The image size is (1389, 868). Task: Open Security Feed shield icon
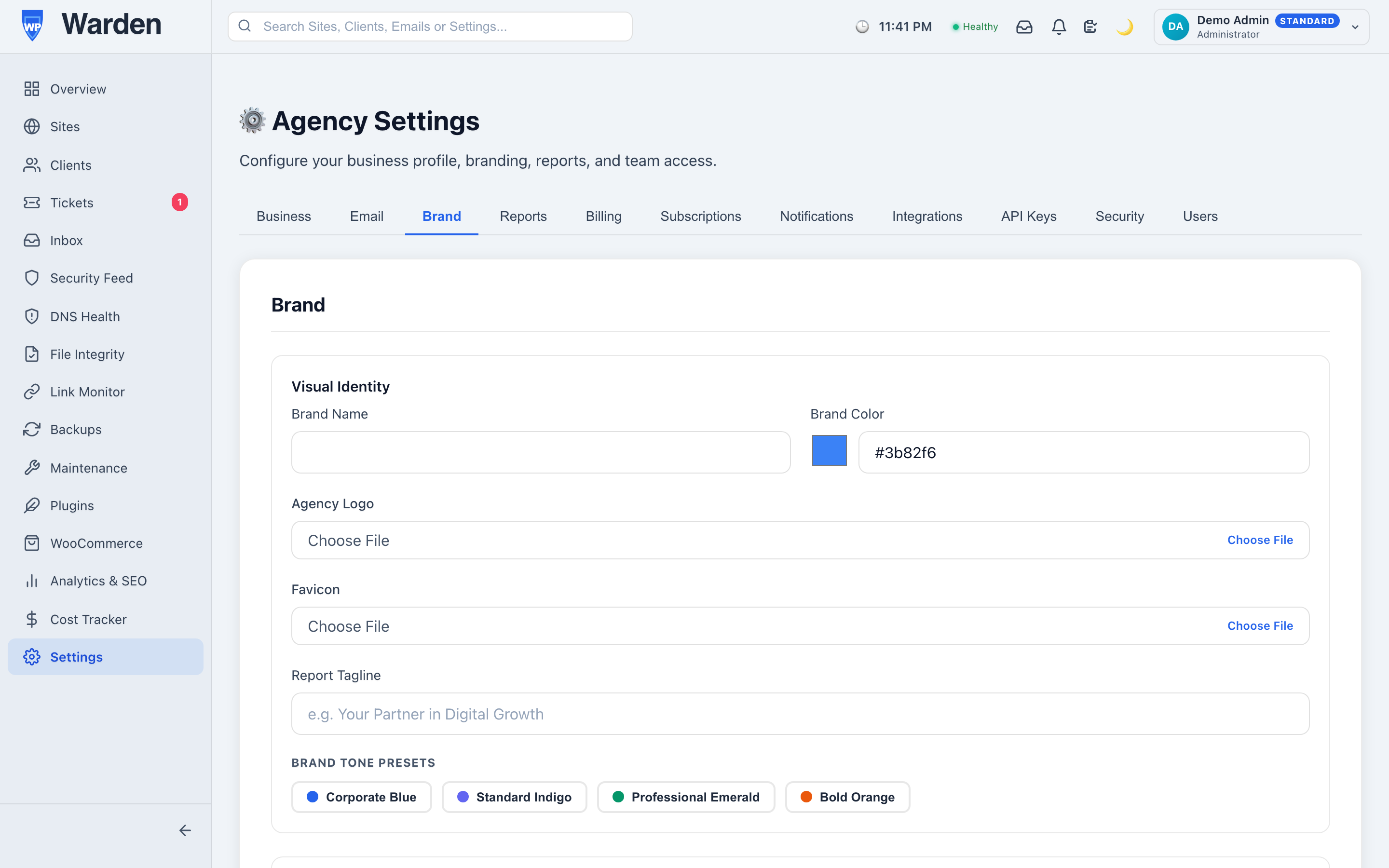[x=31, y=278]
